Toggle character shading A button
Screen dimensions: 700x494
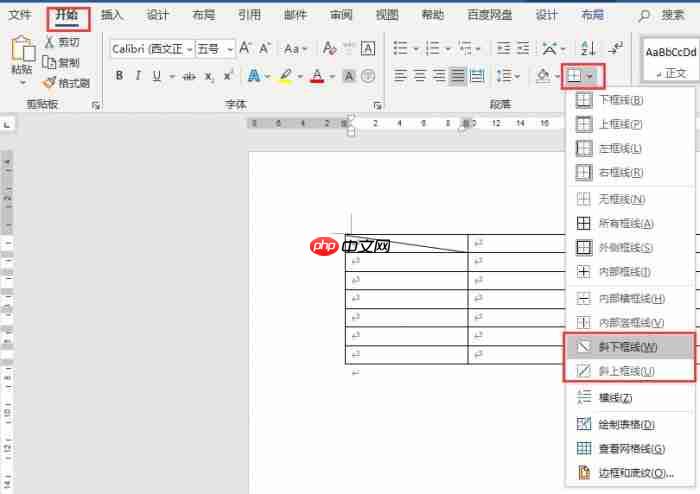click(x=349, y=76)
